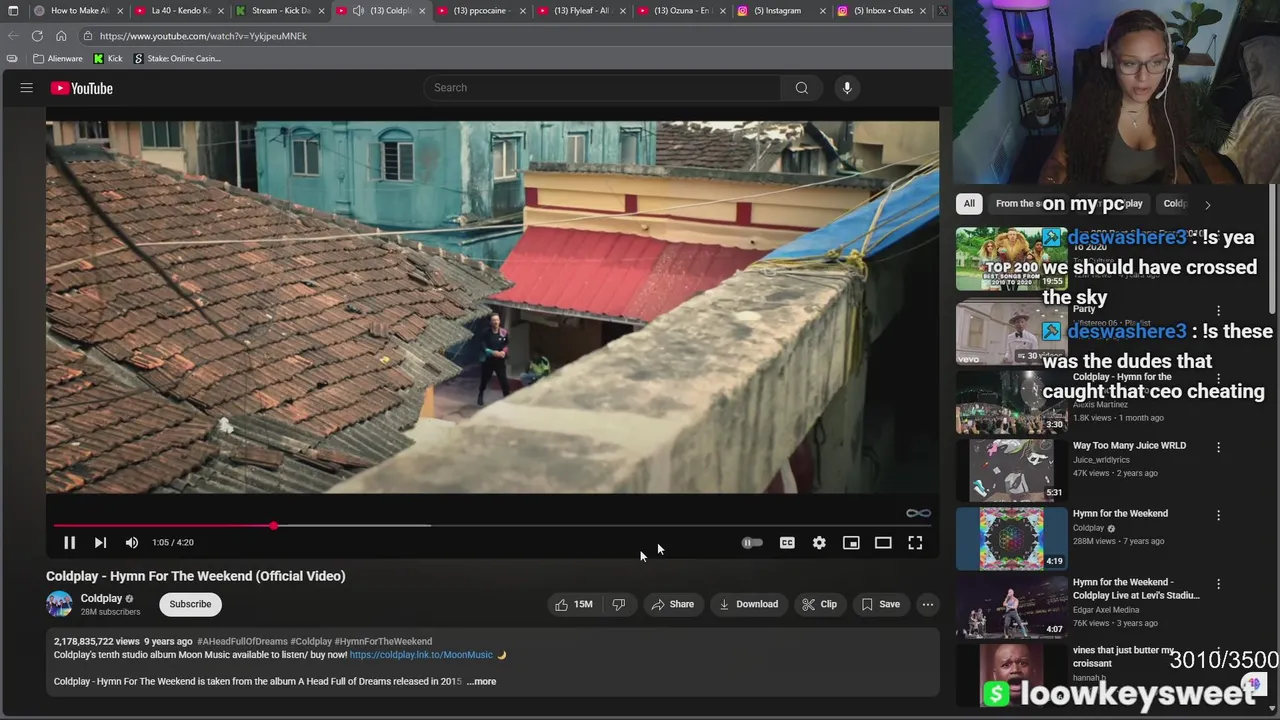Select the All filter chip
This screenshot has width=1280, height=720.
coord(969,204)
